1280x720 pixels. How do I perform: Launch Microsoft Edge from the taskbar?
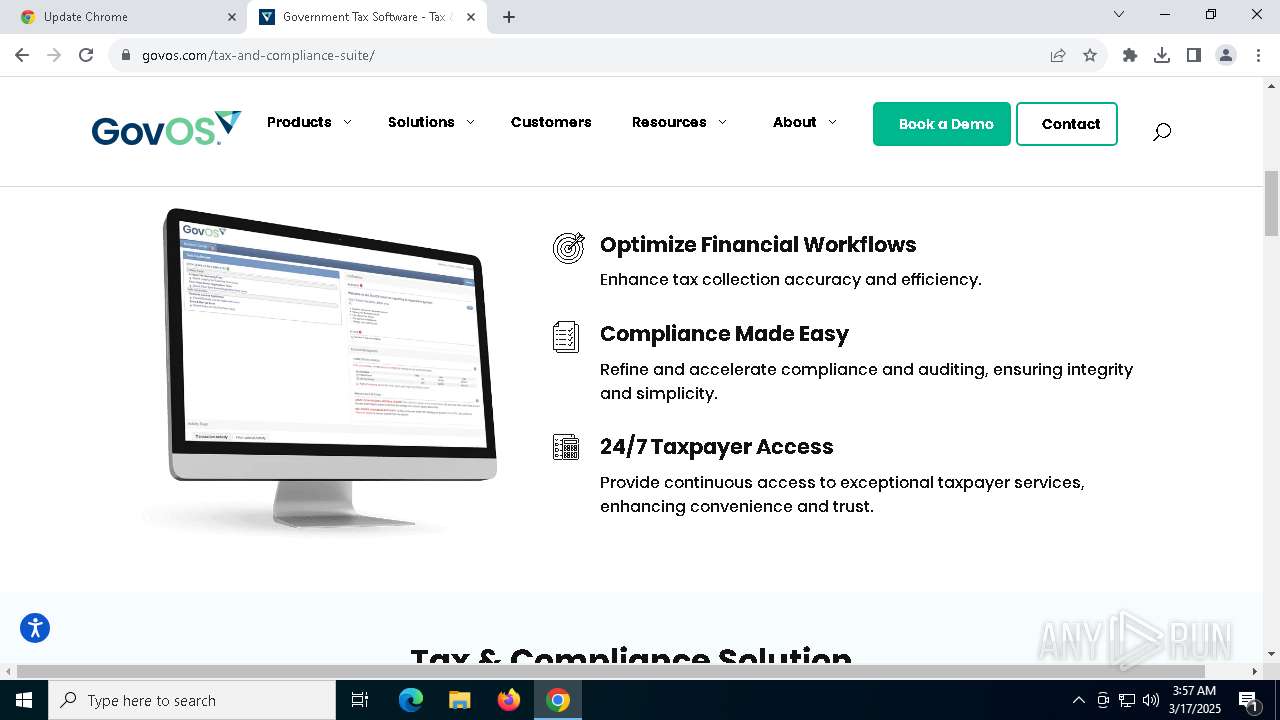tap(411, 700)
